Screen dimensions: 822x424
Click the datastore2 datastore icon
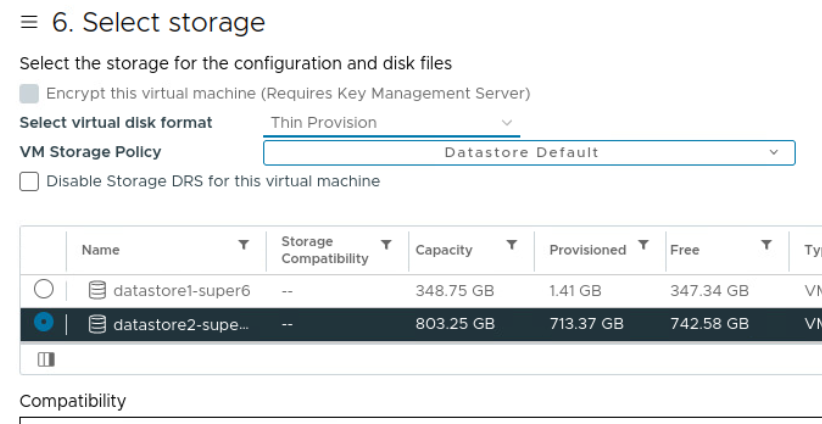tap(97, 323)
